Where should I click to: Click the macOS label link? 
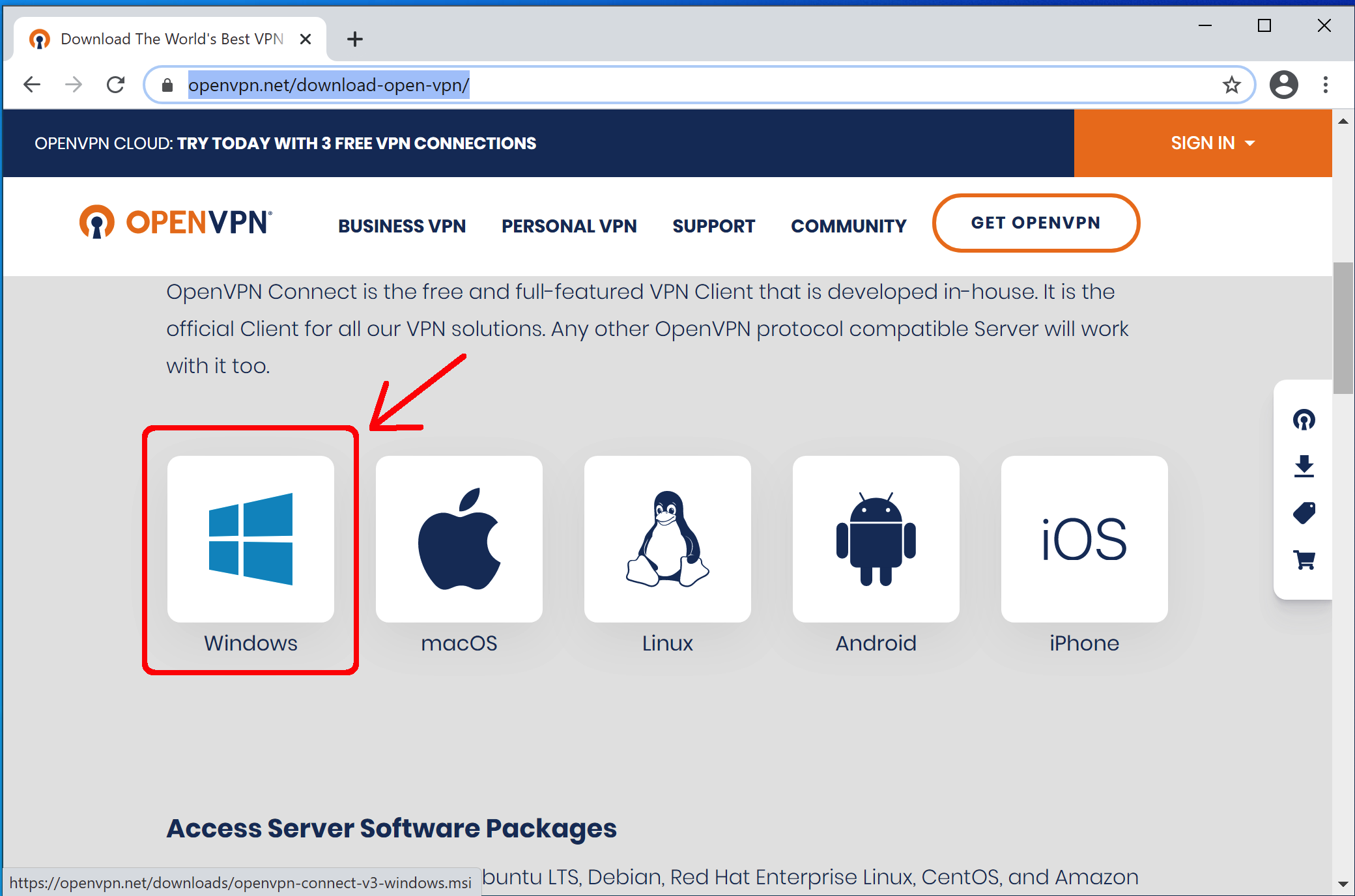459,643
